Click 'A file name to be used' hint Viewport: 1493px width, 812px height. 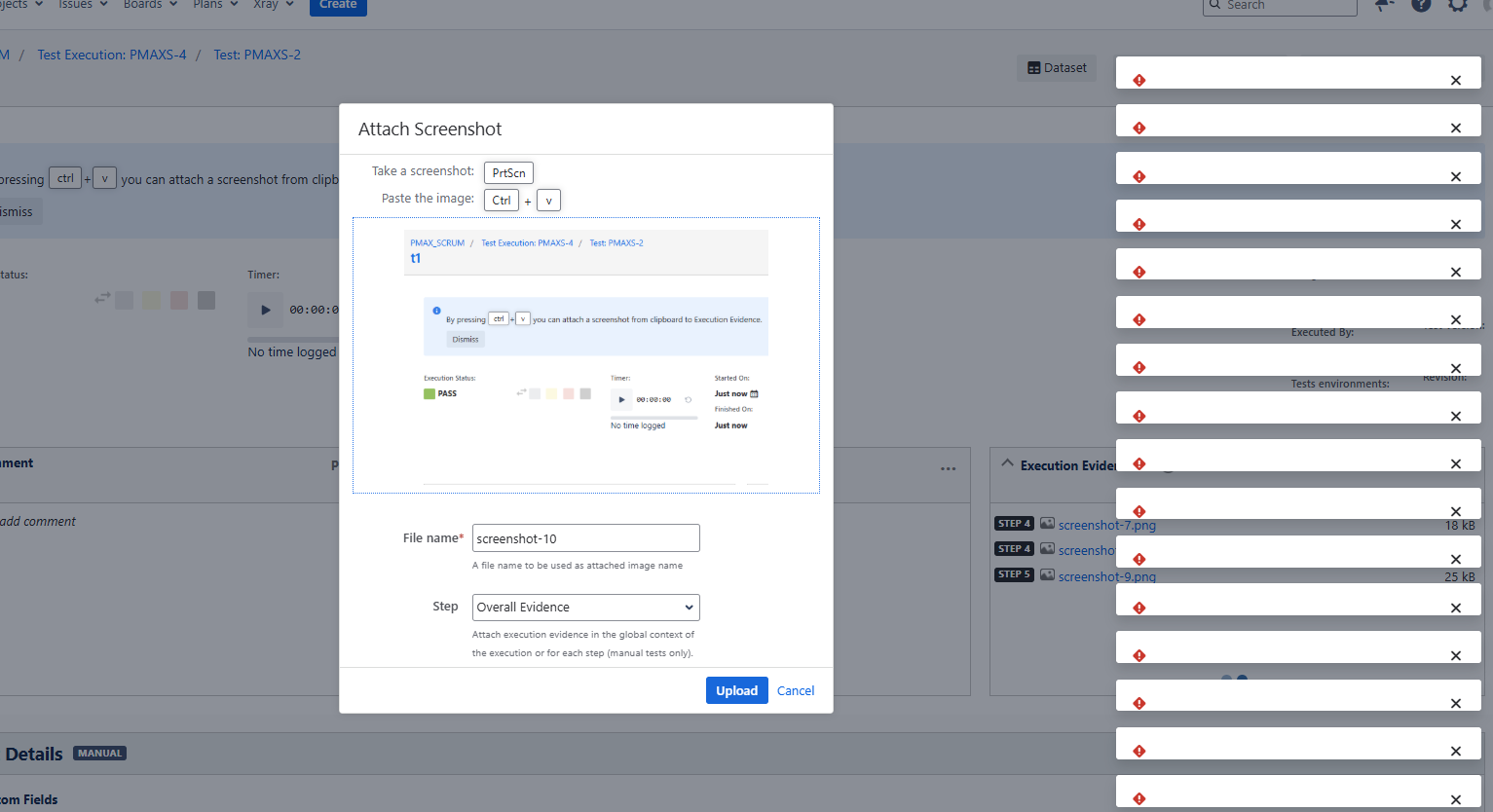pos(578,566)
